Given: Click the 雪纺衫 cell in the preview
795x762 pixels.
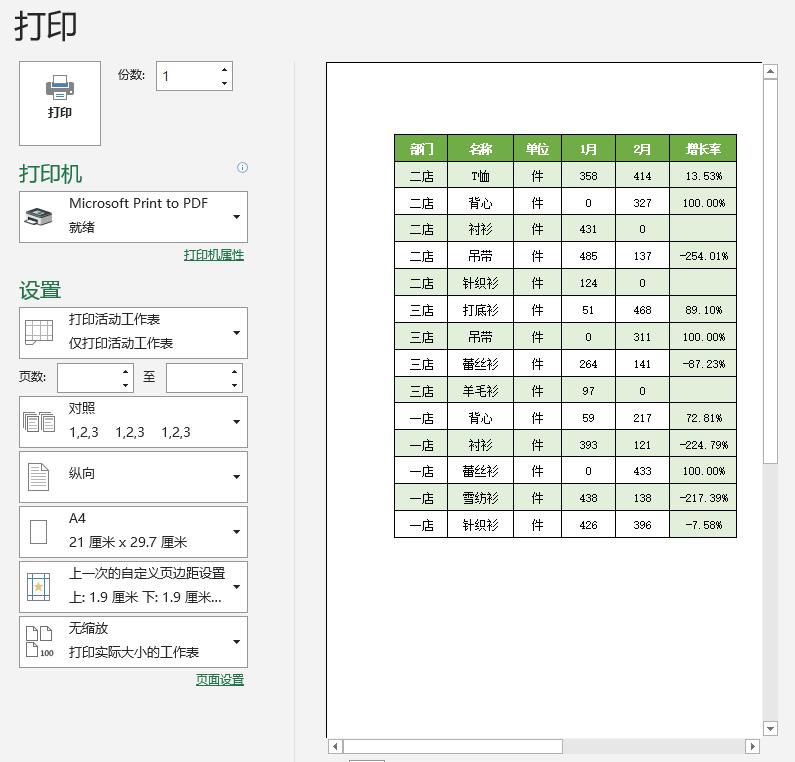Looking at the screenshot, I should (x=480, y=497).
